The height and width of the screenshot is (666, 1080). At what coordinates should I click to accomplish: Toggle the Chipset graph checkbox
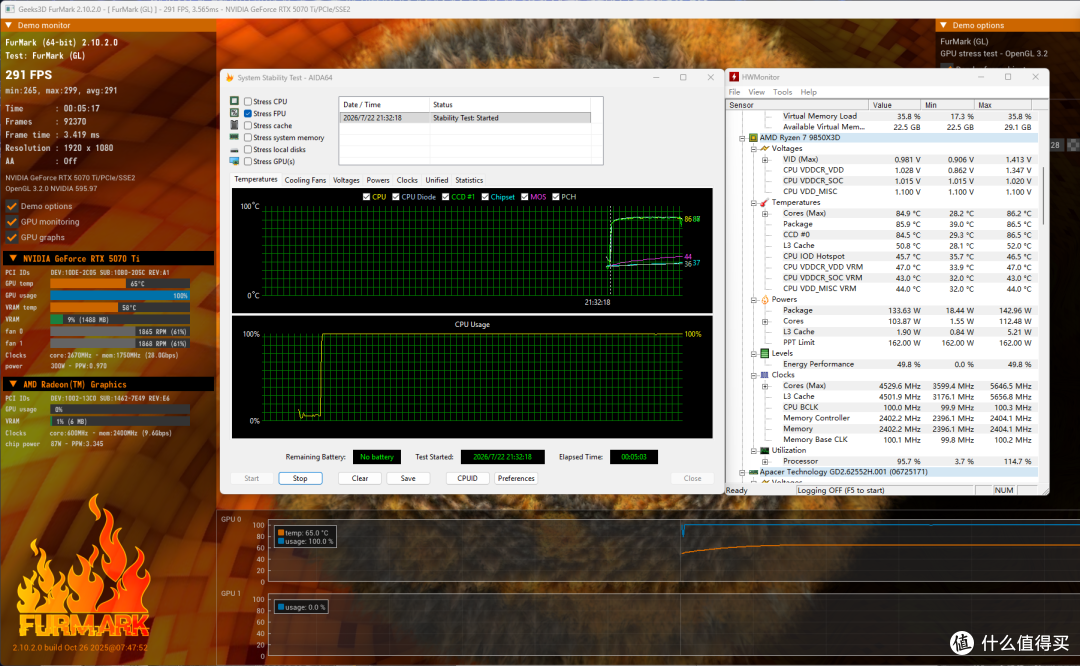click(x=486, y=197)
